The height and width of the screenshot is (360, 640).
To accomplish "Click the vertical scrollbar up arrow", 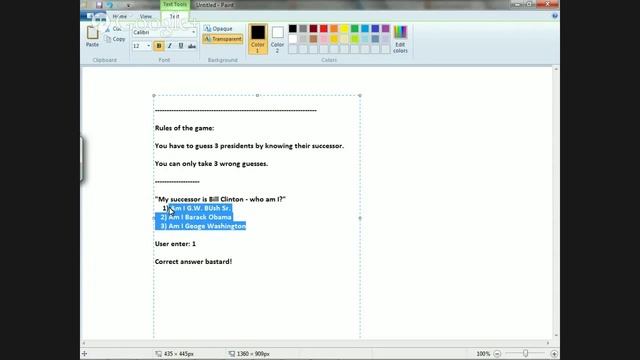I will point(556,70).
